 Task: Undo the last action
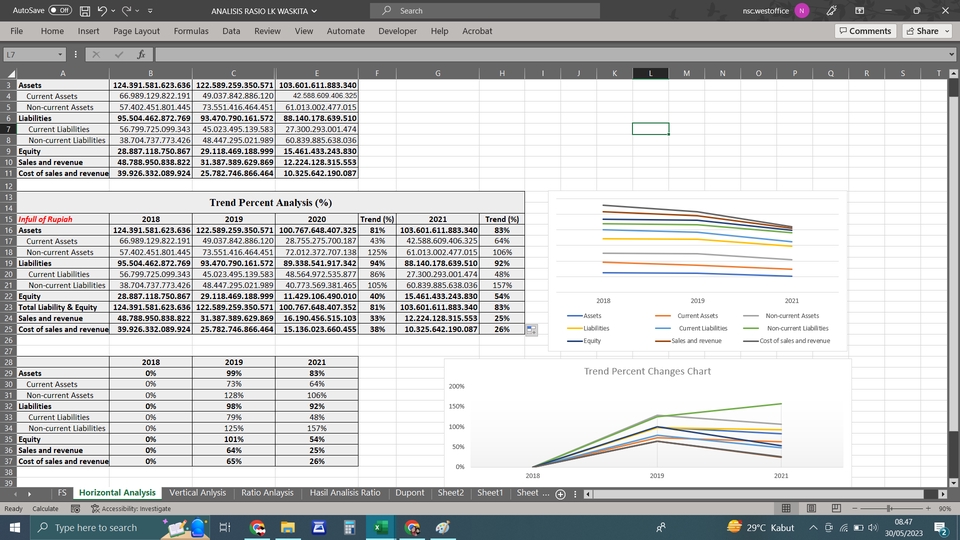102,10
